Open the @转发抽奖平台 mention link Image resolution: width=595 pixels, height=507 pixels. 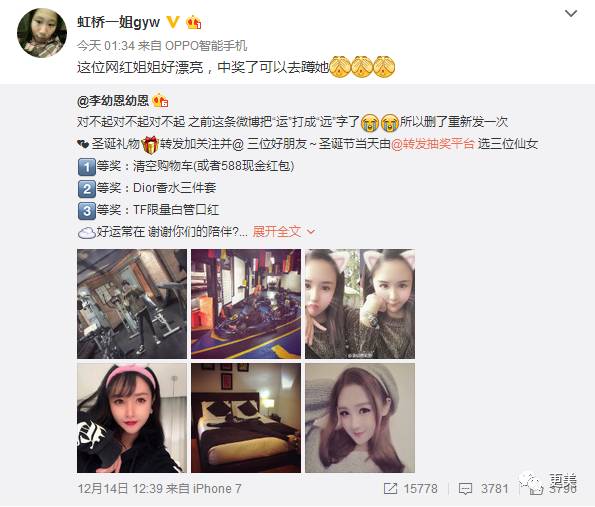click(433, 144)
